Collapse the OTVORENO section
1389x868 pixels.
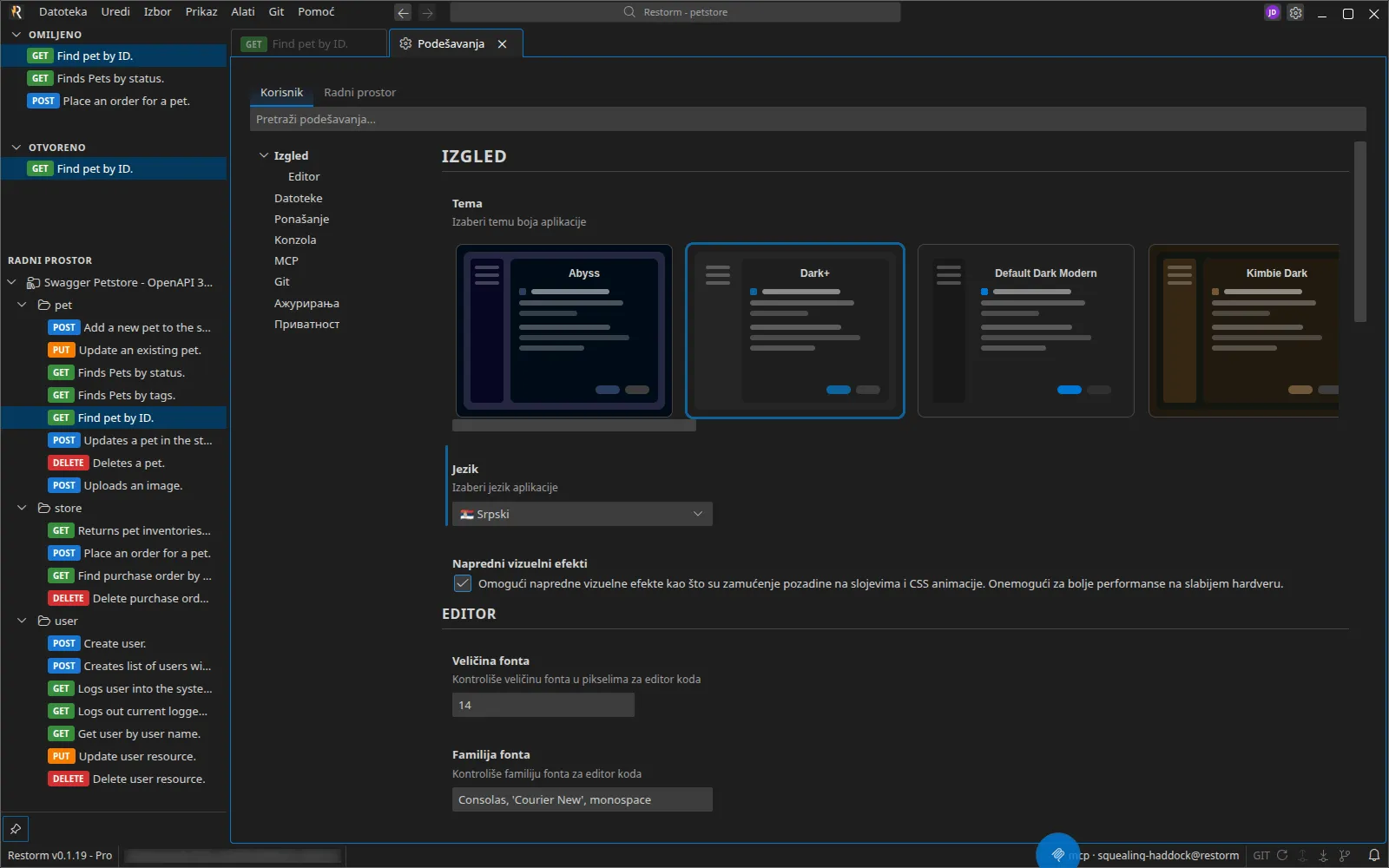(x=16, y=148)
